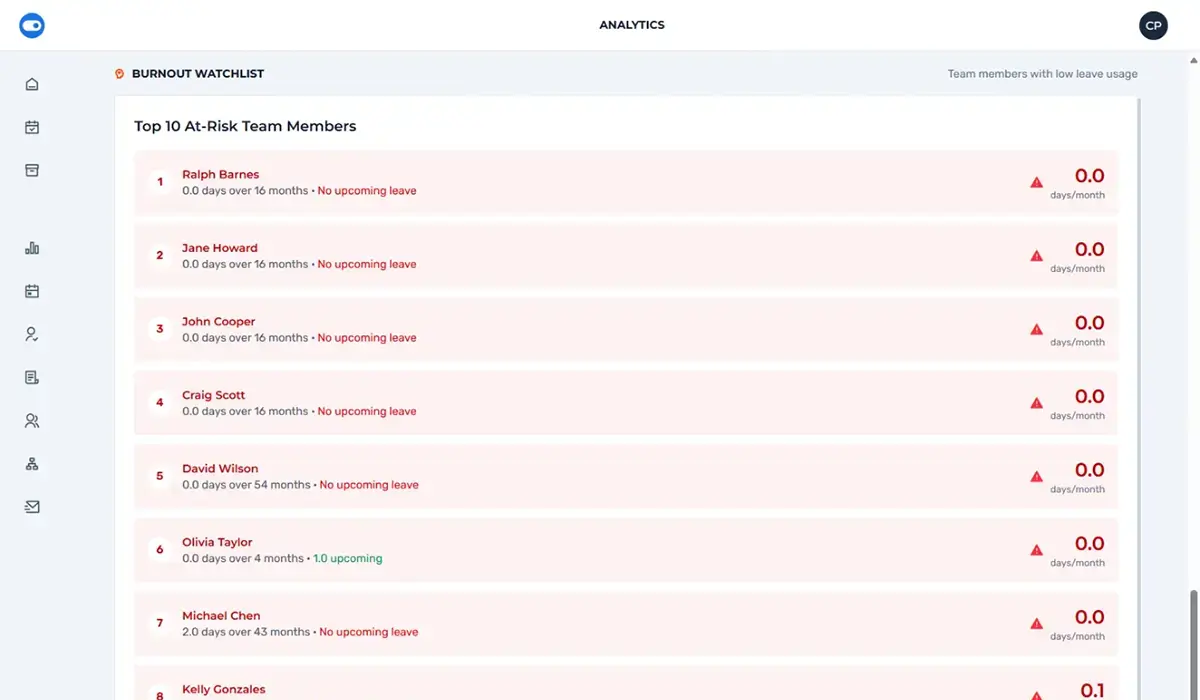Open the reports document icon in sidebar
Image resolution: width=1200 pixels, height=700 pixels.
[x=31, y=377]
